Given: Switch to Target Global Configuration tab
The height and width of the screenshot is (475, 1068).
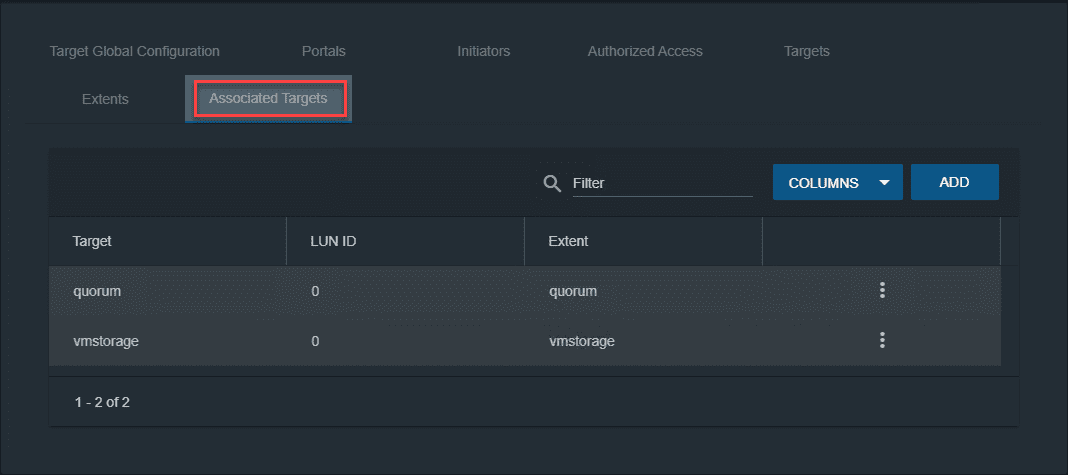Looking at the screenshot, I should click(135, 51).
